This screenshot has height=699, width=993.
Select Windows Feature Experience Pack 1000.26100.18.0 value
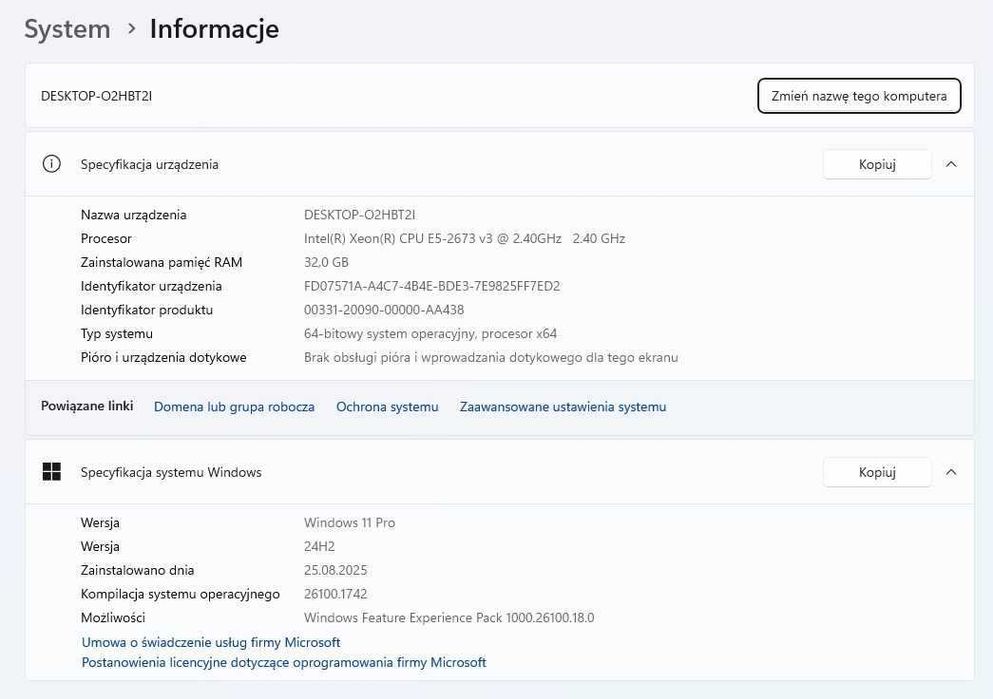(449, 617)
